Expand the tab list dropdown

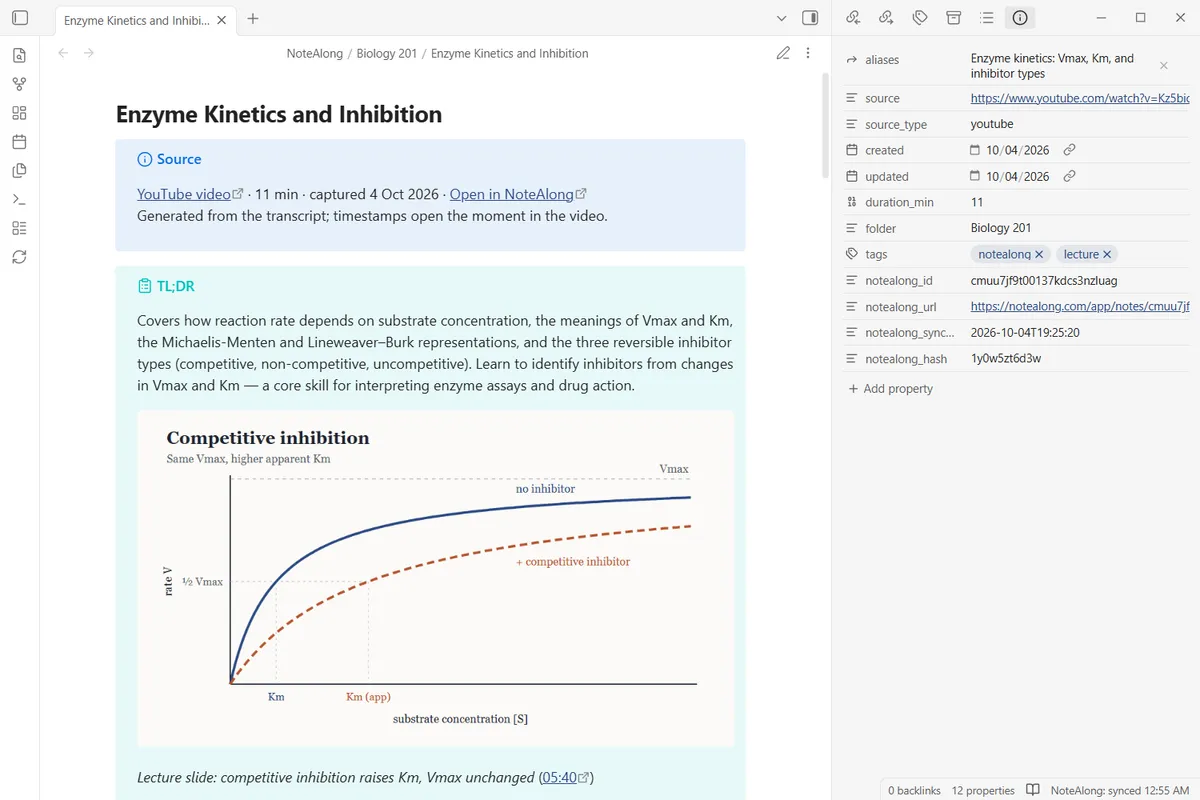[782, 18]
